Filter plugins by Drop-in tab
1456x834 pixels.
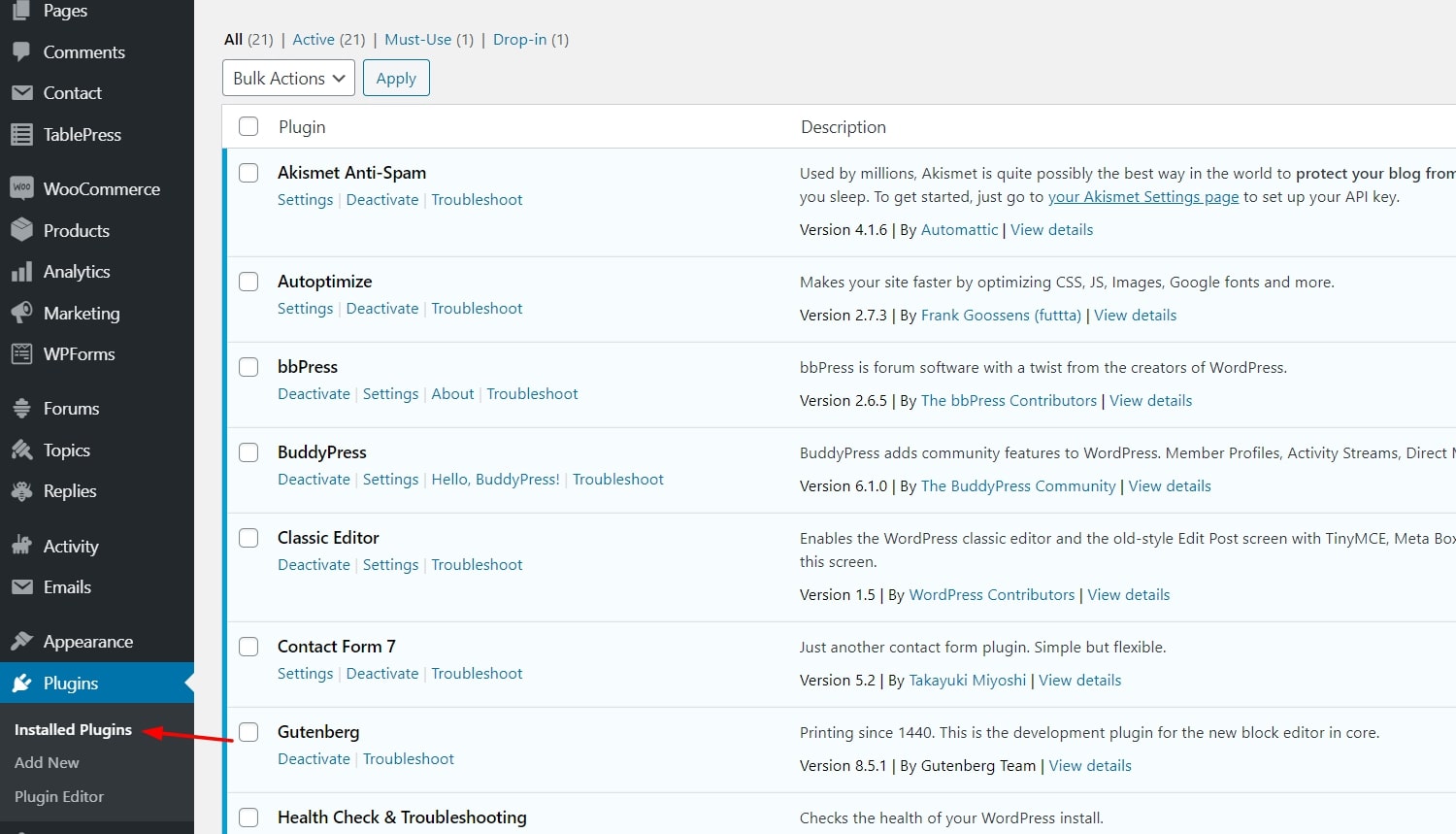[519, 40]
